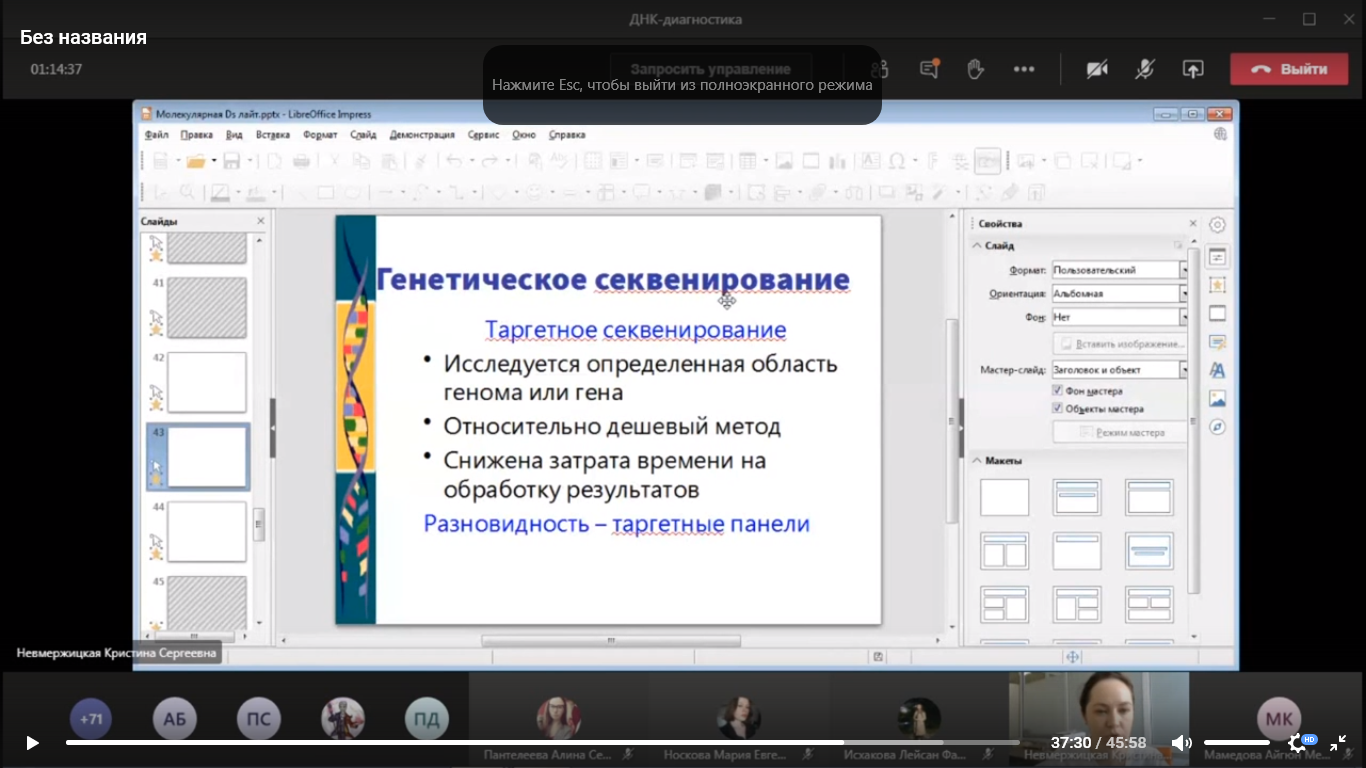Open the Правка menu
Screen dimensions: 1366x768
point(197,134)
